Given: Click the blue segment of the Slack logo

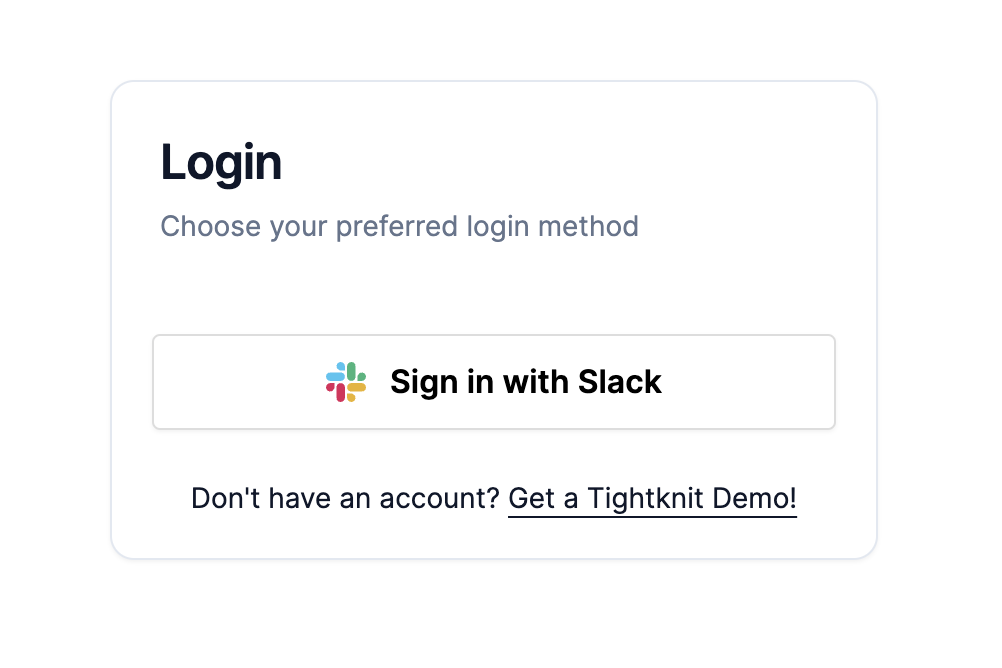Looking at the screenshot, I should coord(335,376).
